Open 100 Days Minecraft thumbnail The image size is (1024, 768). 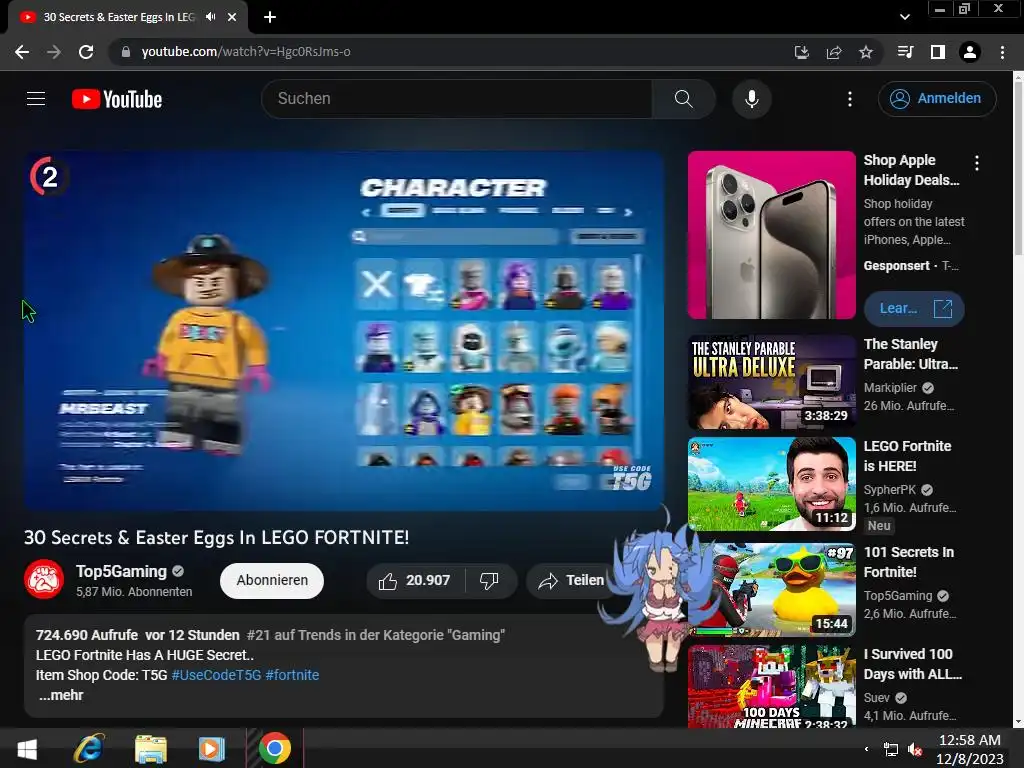771,686
